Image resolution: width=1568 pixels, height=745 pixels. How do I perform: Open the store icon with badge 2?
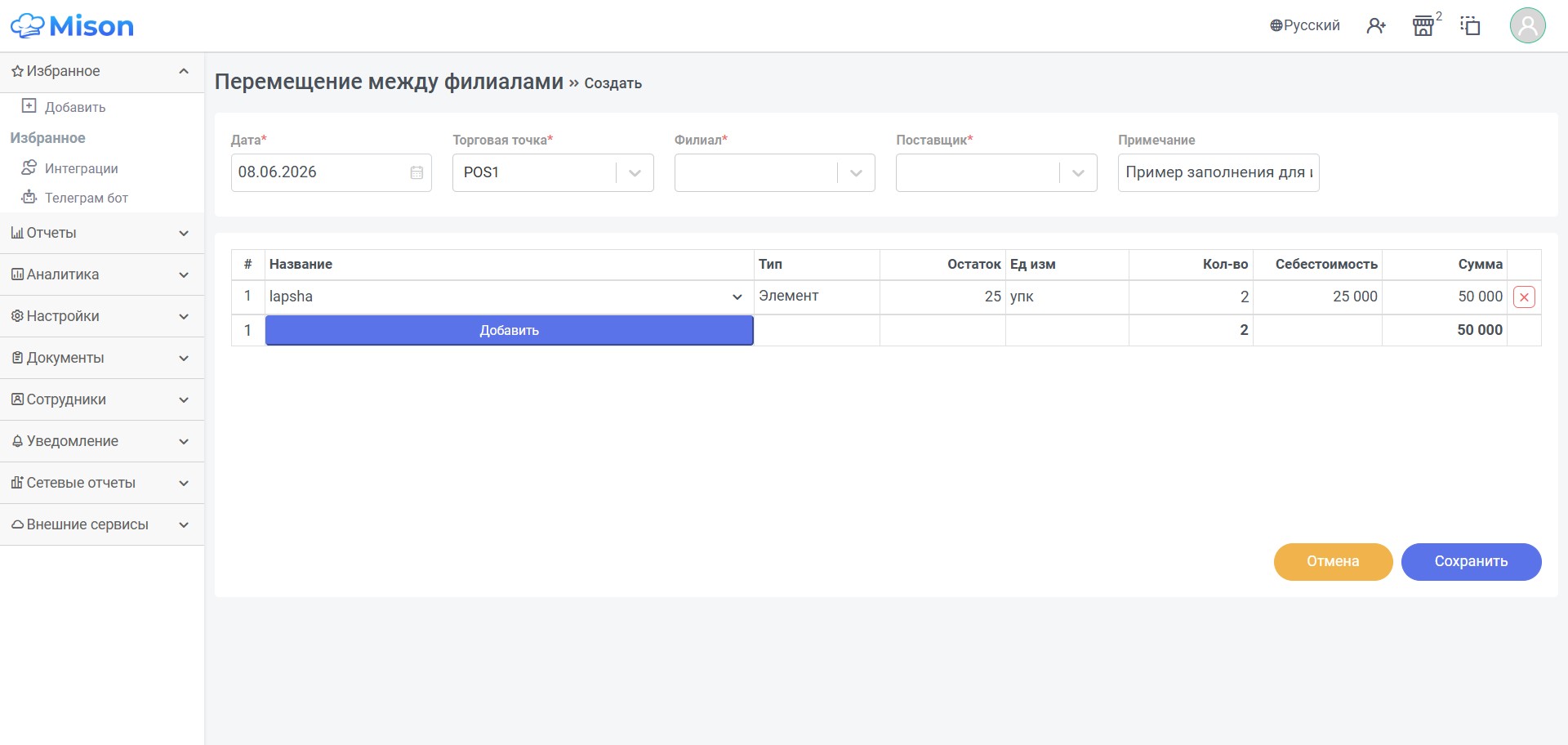pos(1423,26)
